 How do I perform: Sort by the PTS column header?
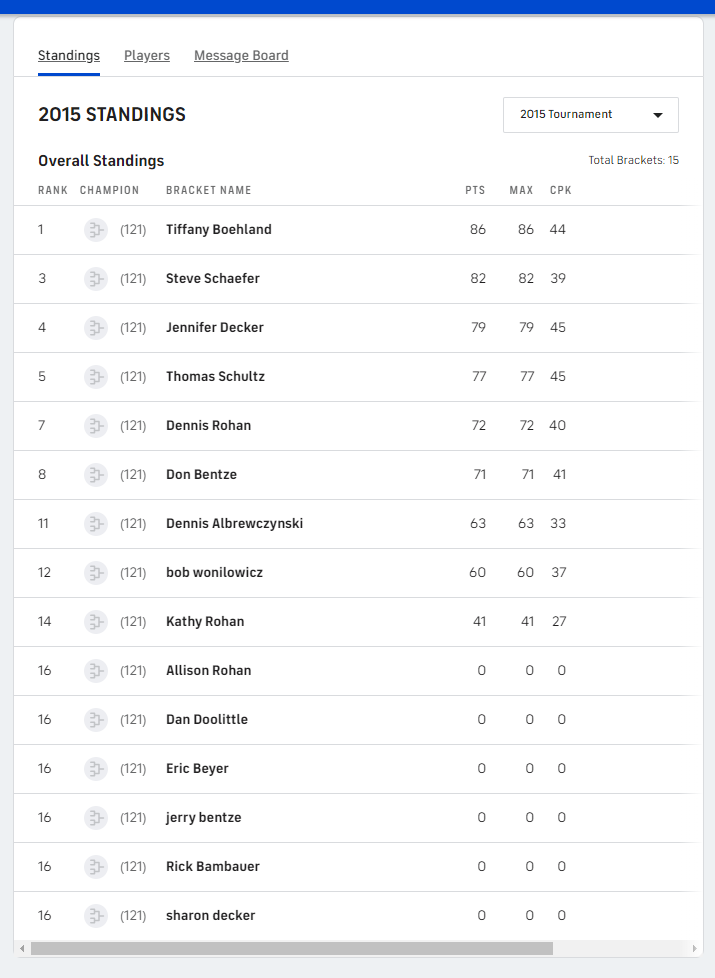475,191
